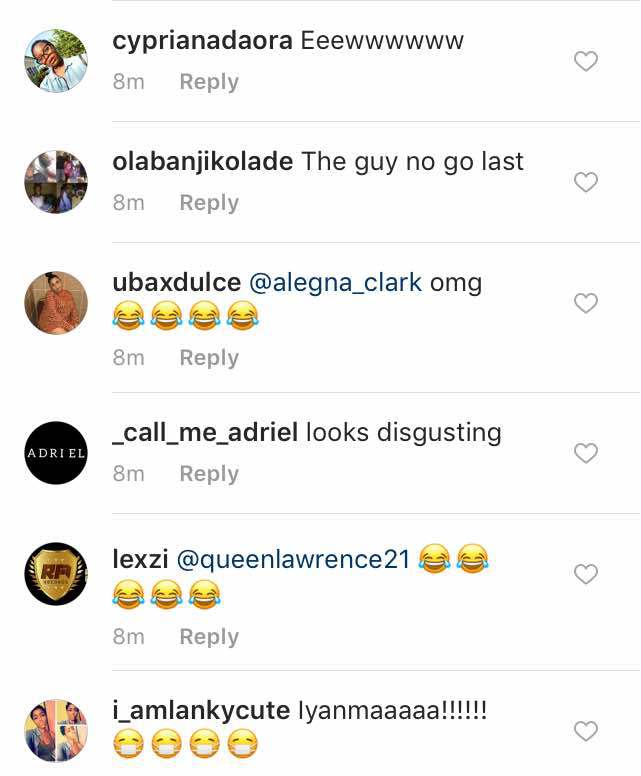
Task: Reply to cyprianadaora's comment
Action: 209,82
